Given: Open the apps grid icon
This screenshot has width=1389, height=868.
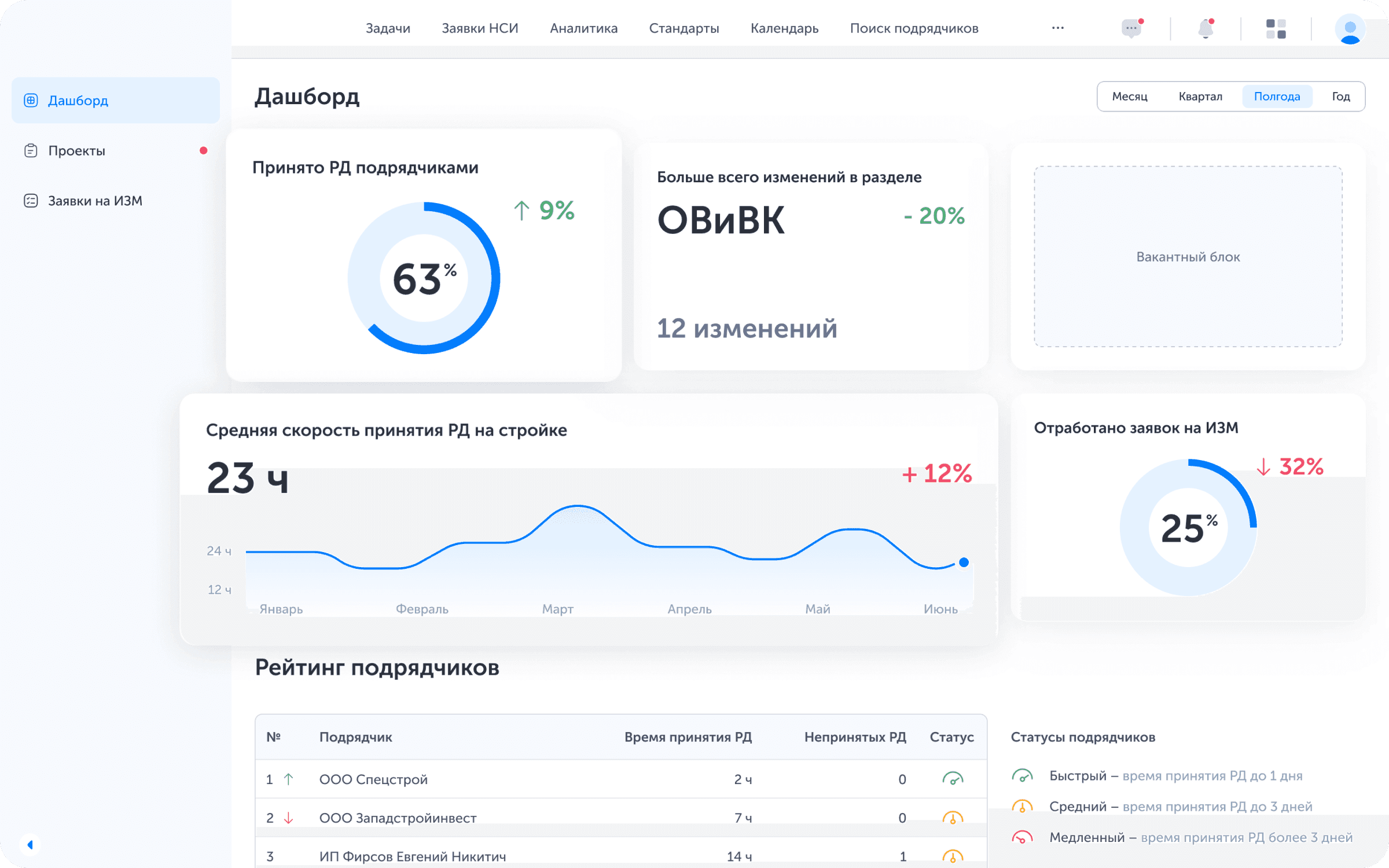Looking at the screenshot, I should coord(1276,28).
